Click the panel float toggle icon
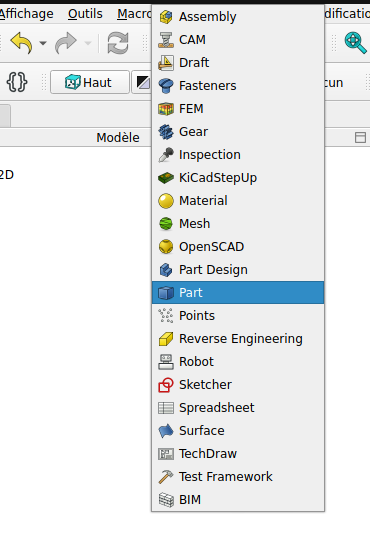This screenshot has height=534, width=370. coord(360,138)
